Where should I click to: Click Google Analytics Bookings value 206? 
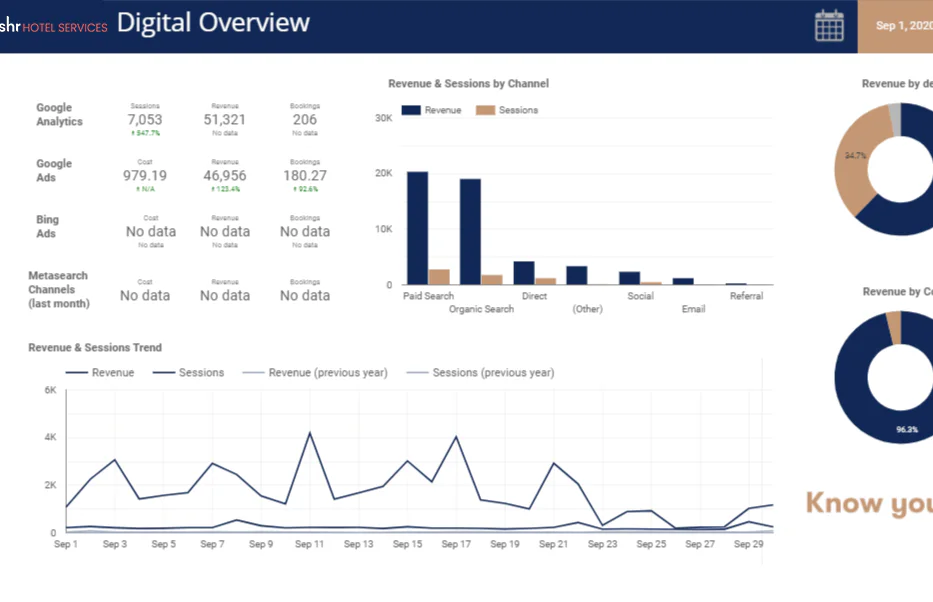point(305,120)
